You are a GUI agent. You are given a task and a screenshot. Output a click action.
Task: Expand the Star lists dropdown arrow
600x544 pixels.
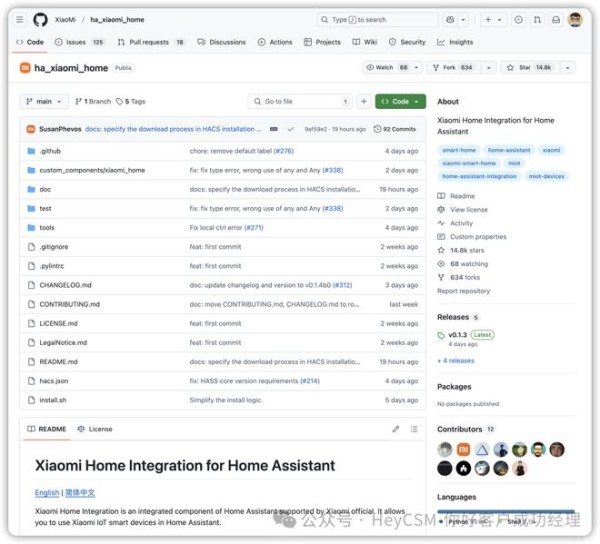pyautogui.click(x=568, y=68)
